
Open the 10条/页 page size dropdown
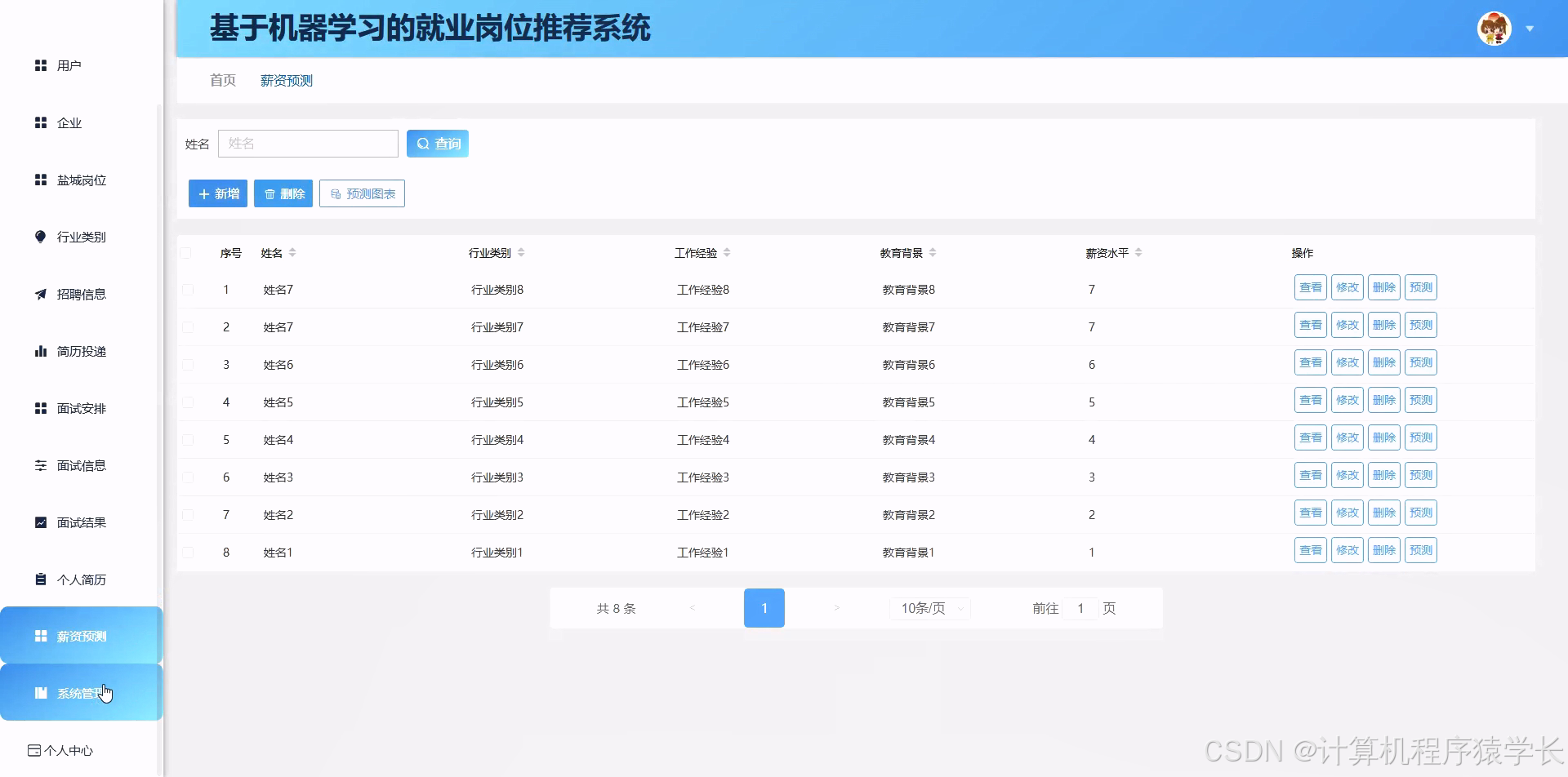point(929,608)
